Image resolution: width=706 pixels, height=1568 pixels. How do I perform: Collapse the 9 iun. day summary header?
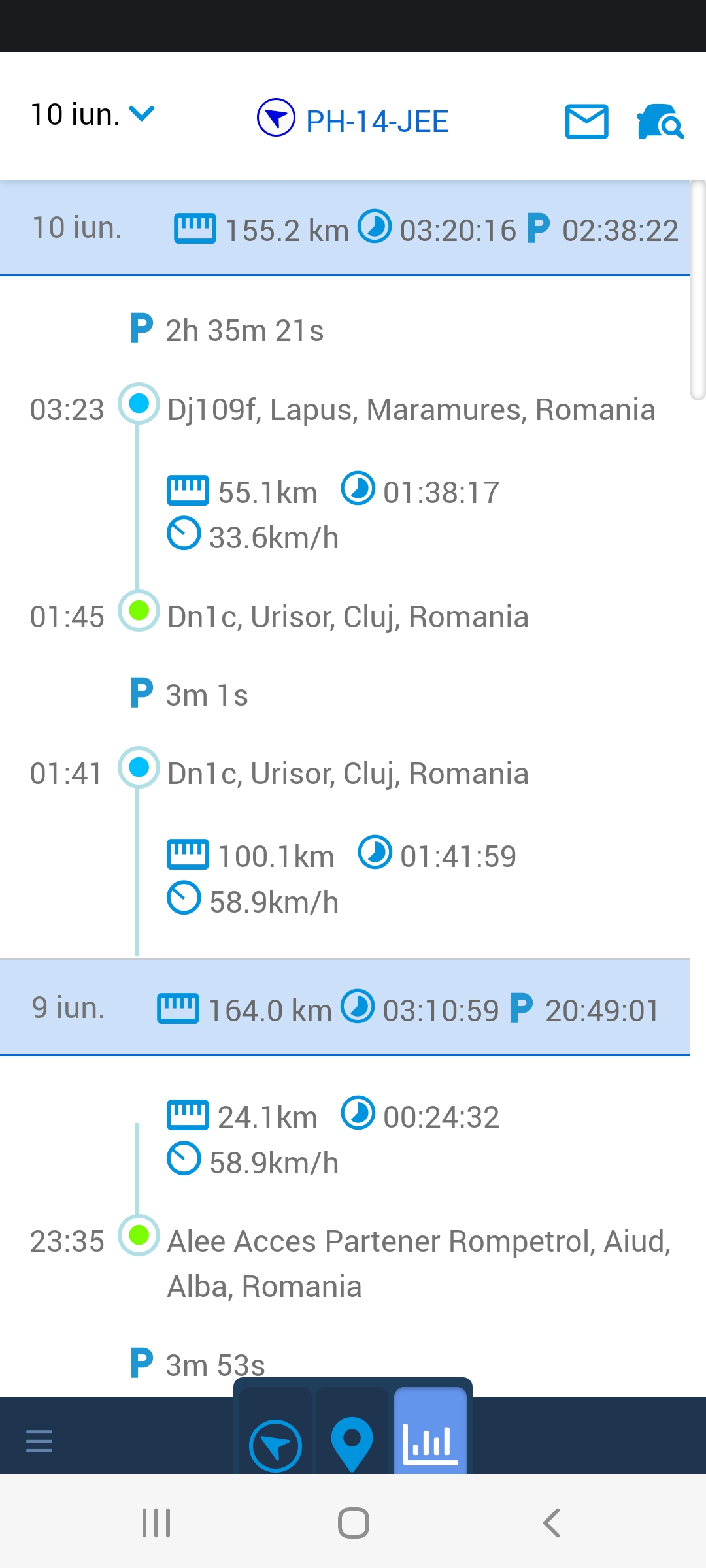(x=345, y=1008)
